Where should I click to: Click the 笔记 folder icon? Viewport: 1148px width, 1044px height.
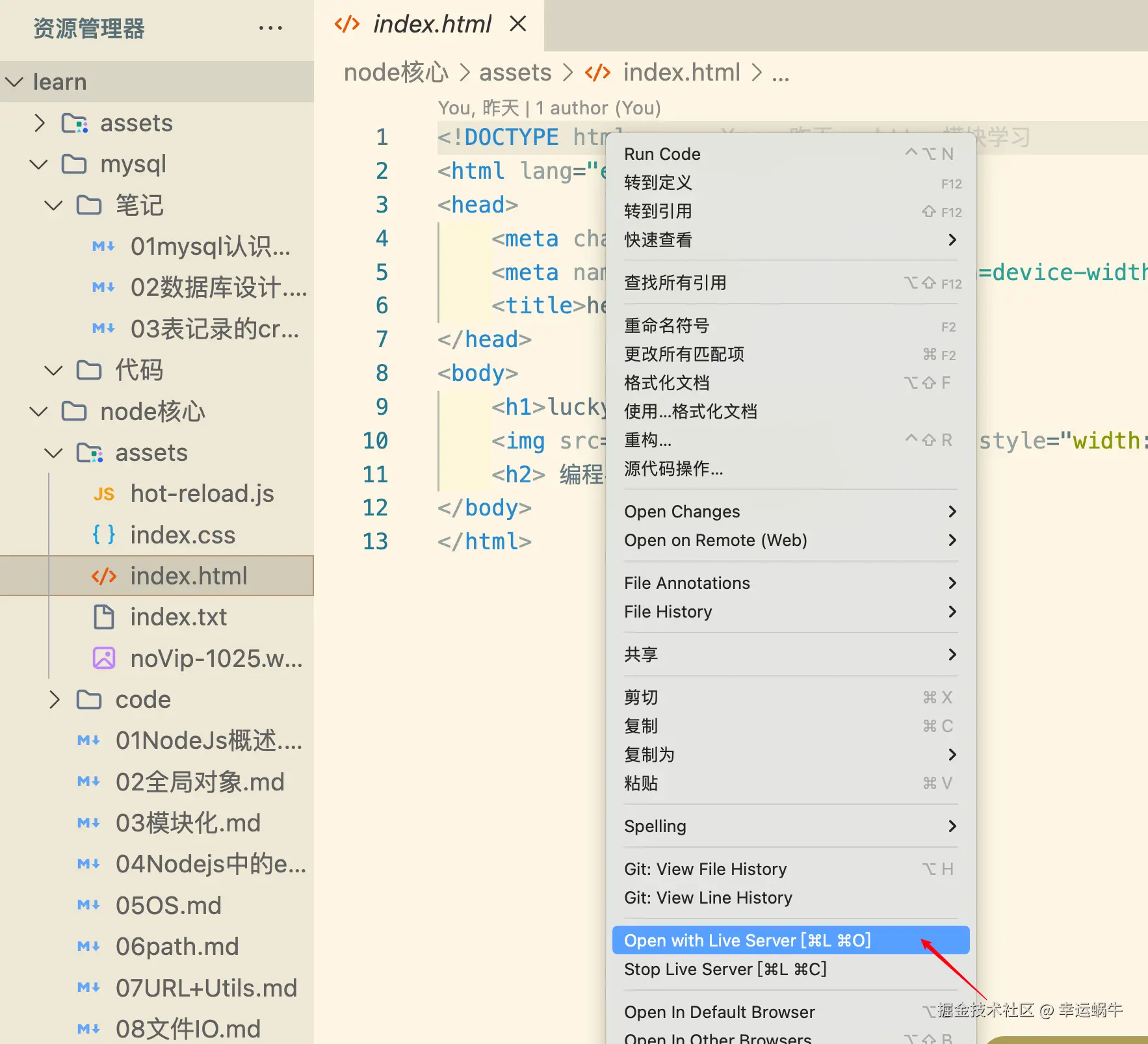coord(89,205)
